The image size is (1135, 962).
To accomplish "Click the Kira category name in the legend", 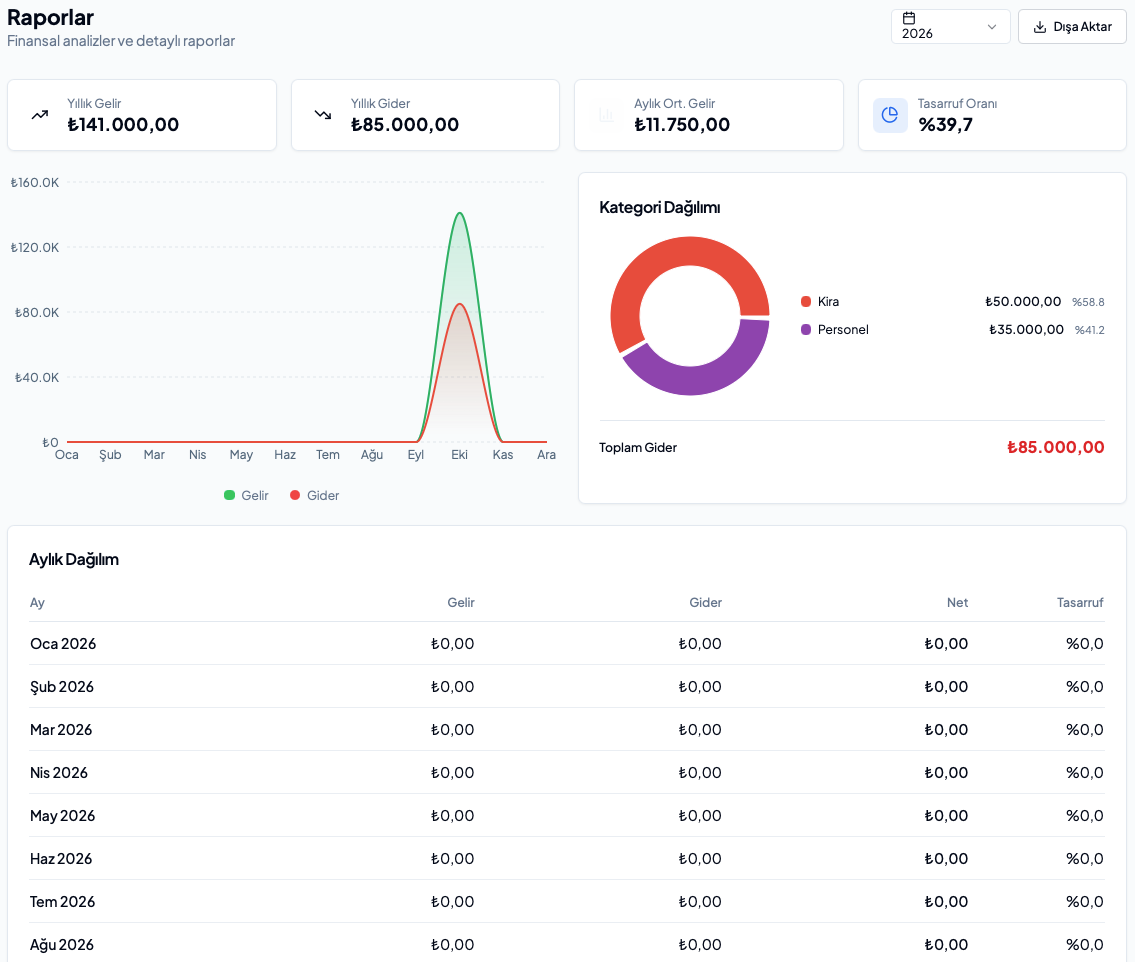I will point(828,302).
